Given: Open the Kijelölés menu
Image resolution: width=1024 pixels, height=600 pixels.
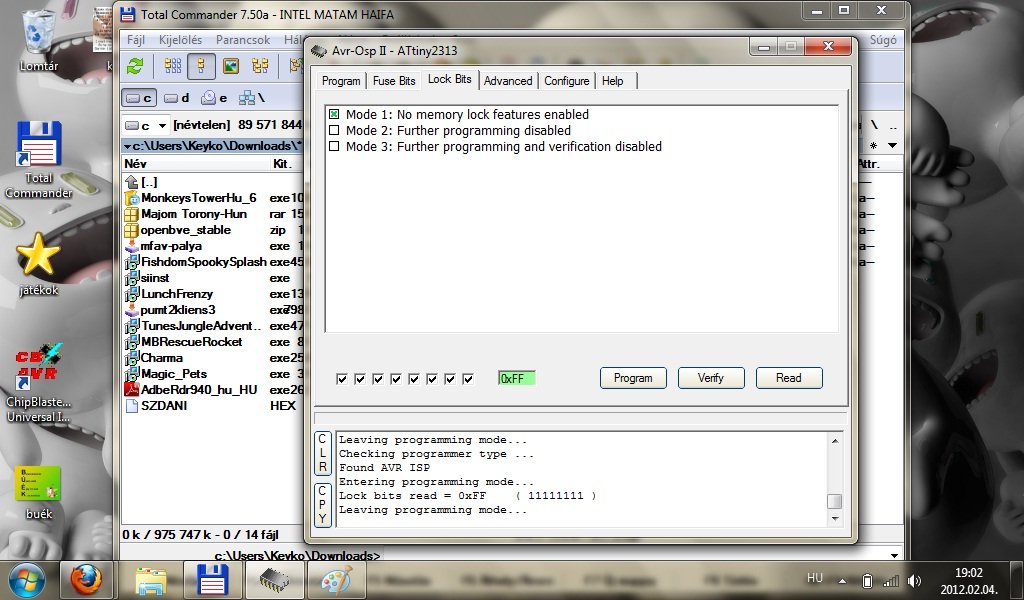Looking at the screenshot, I should pos(180,40).
